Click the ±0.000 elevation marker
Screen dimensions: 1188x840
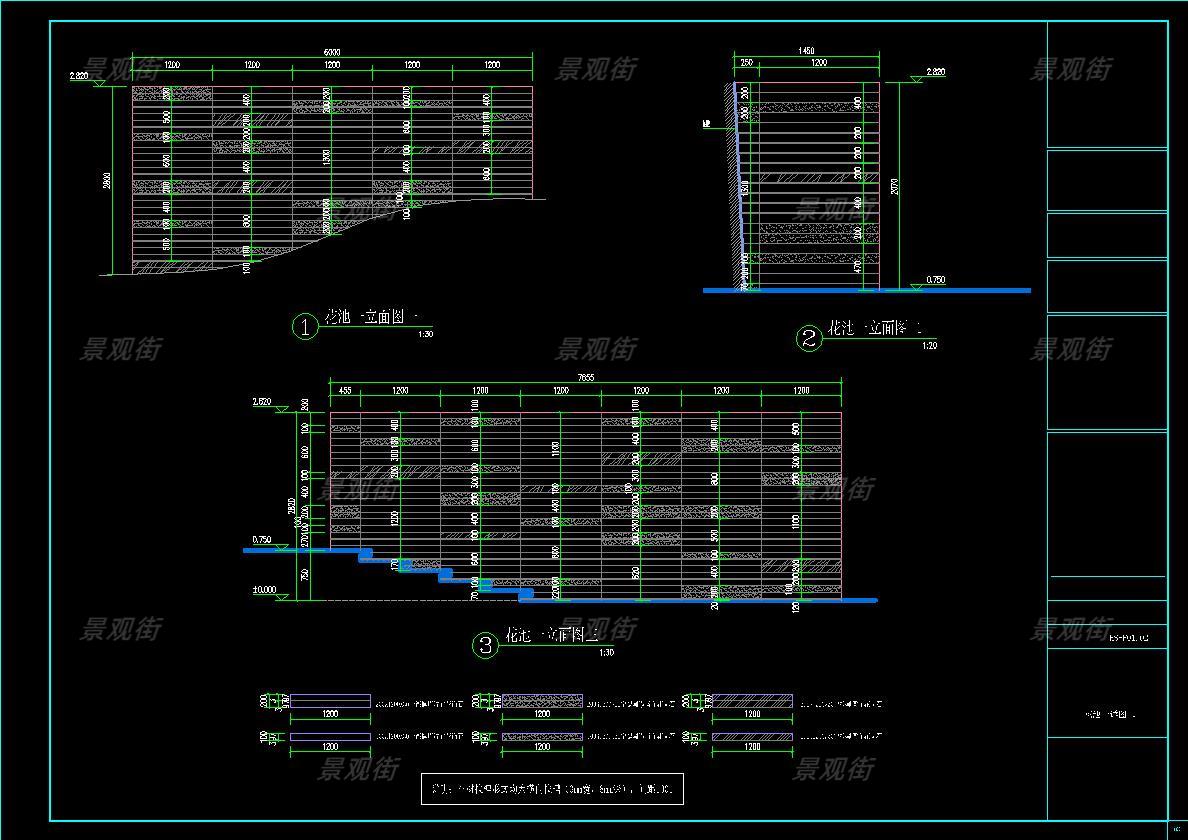point(265,590)
